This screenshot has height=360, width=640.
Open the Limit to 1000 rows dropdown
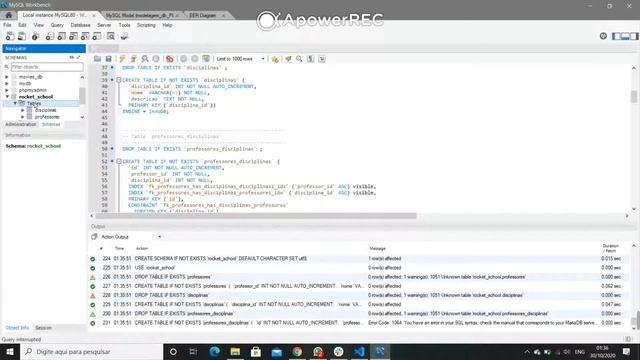coord(240,59)
